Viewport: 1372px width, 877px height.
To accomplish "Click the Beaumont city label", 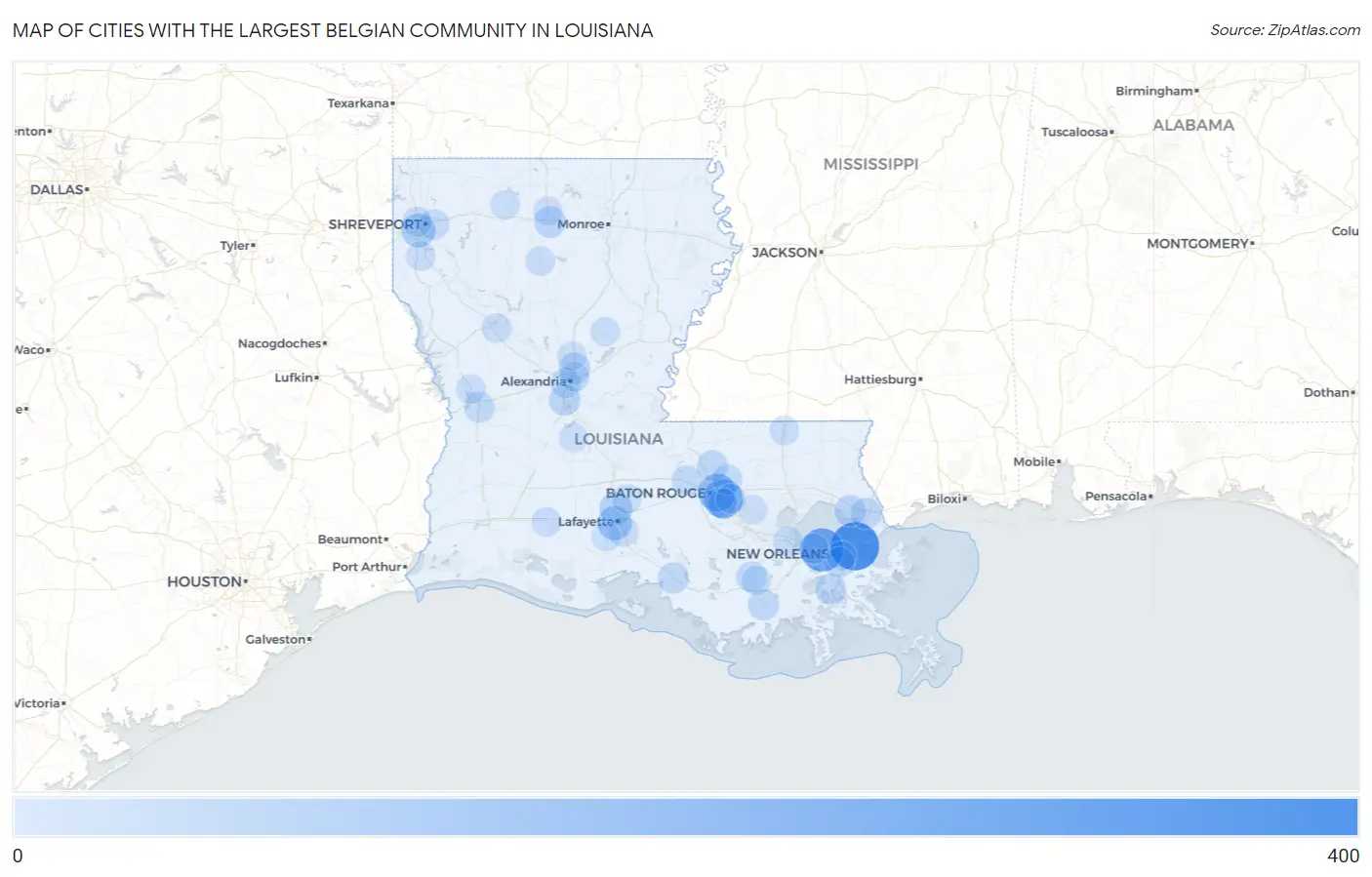I will (350, 539).
